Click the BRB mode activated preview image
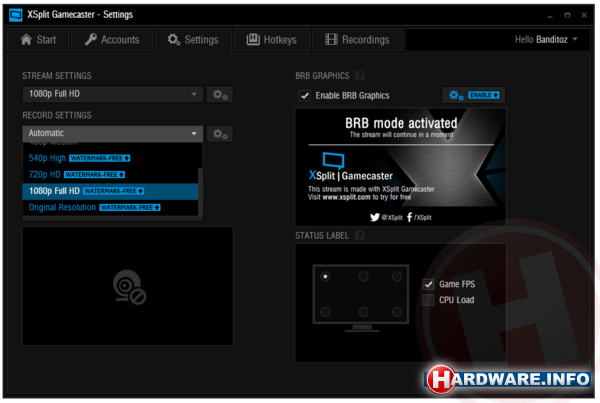 pyautogui.click(x=401, y=167)
